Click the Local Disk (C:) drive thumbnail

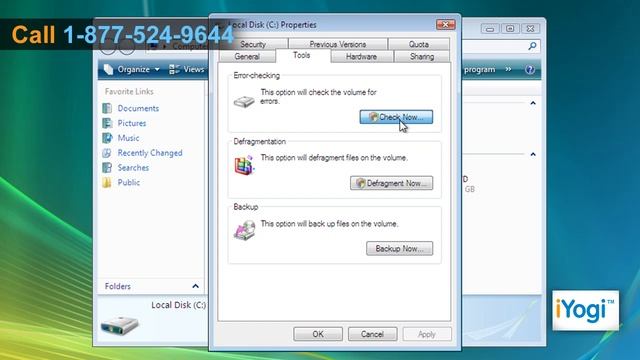(120, 325)
